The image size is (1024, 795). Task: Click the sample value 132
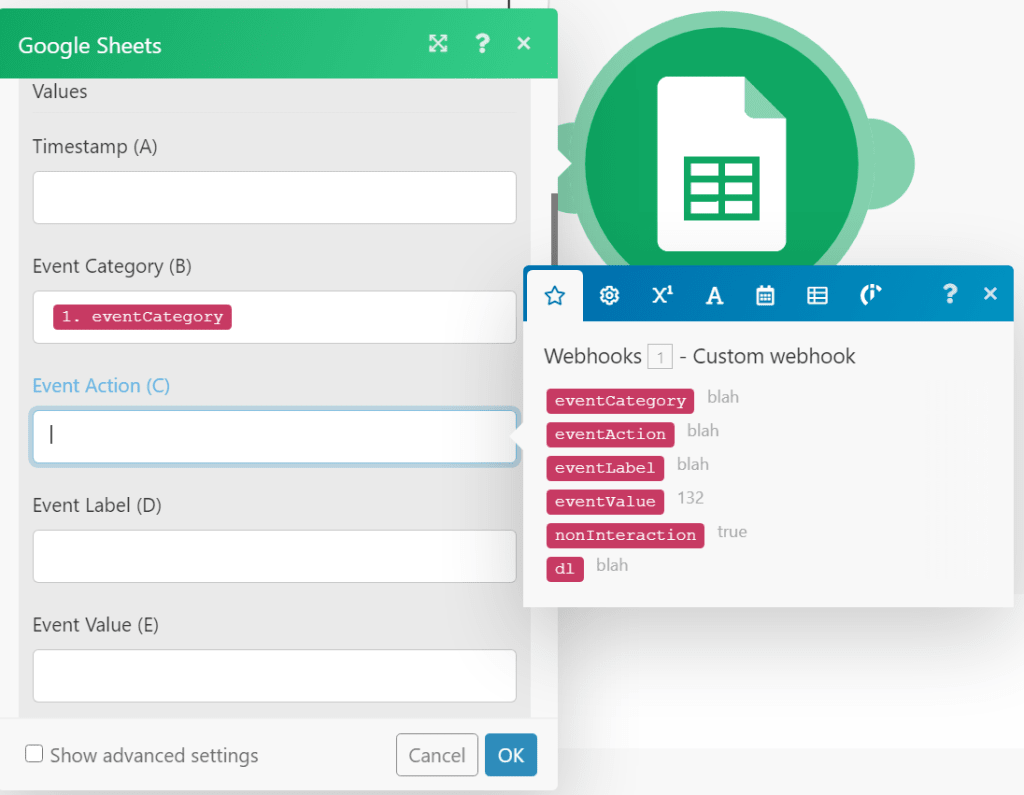coord(690,498)
